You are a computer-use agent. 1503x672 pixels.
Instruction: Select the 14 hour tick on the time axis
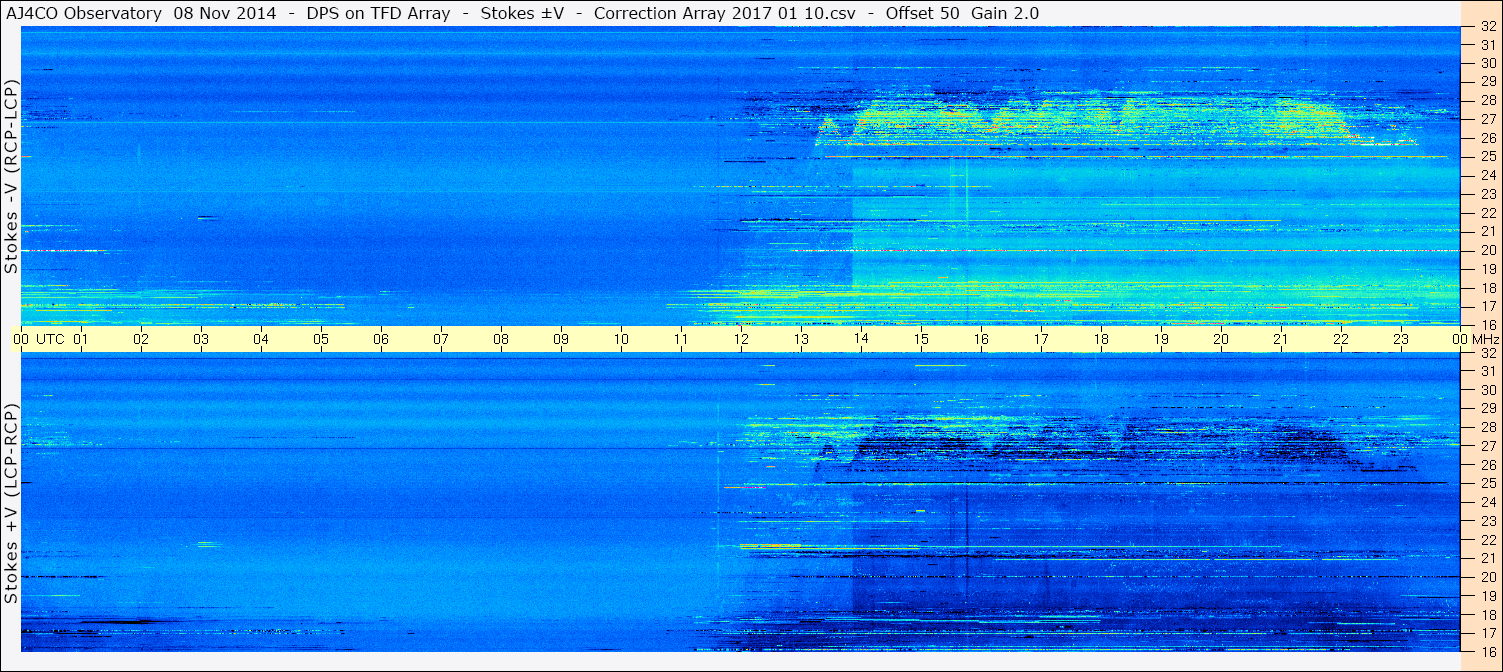861,339
